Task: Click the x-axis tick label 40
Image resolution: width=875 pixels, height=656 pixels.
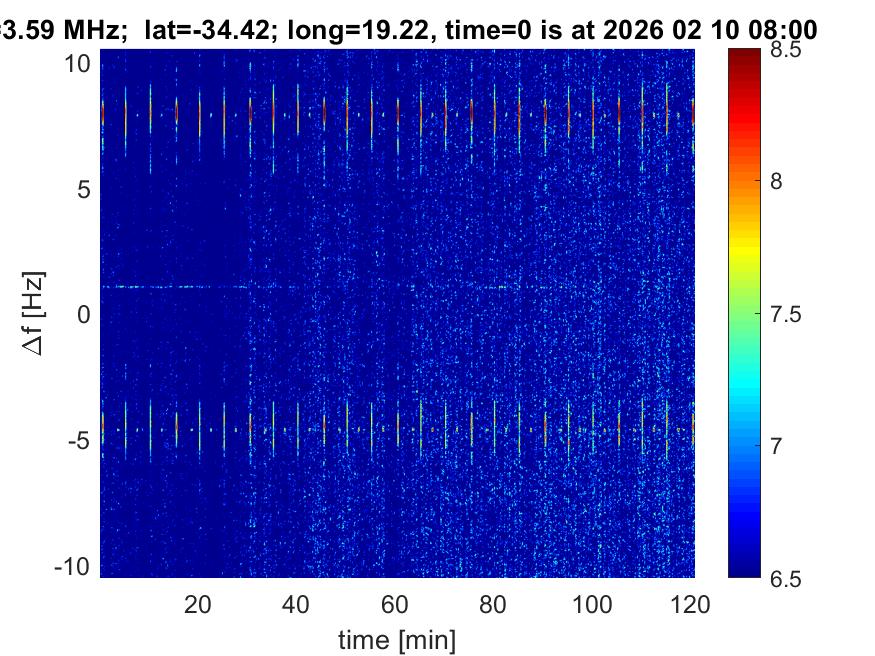Action: pos(297,604)
